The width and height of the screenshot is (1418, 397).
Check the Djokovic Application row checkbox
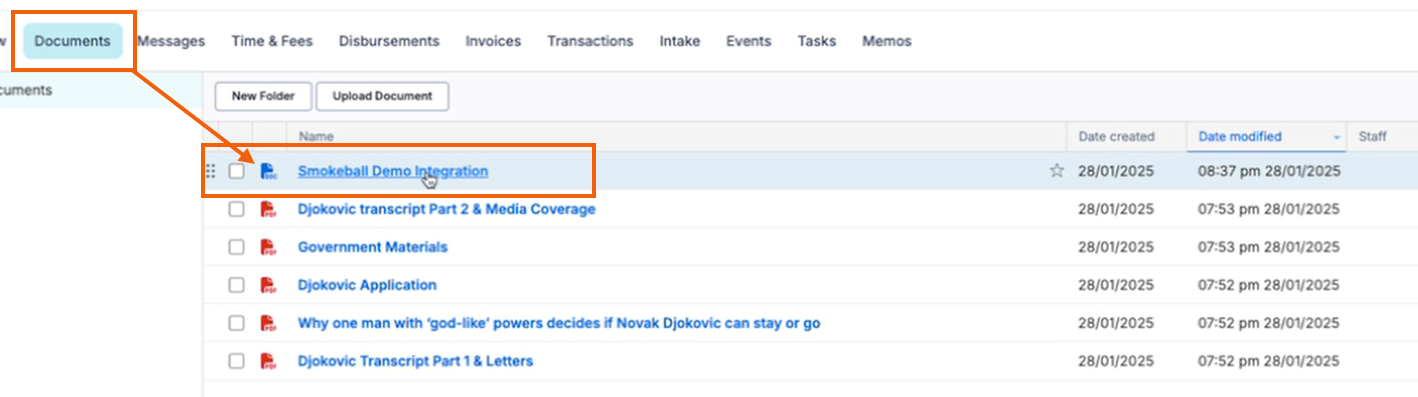pyautogui.click(x=236, y=285)
